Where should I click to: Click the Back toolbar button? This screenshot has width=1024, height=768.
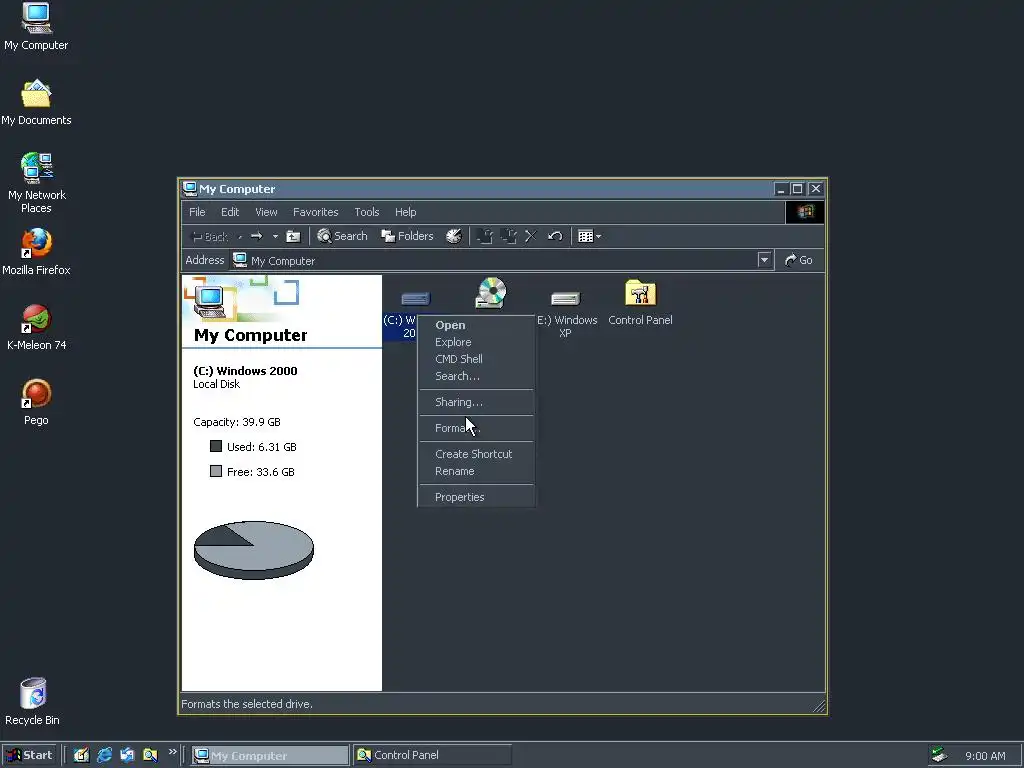pos(209,236)
